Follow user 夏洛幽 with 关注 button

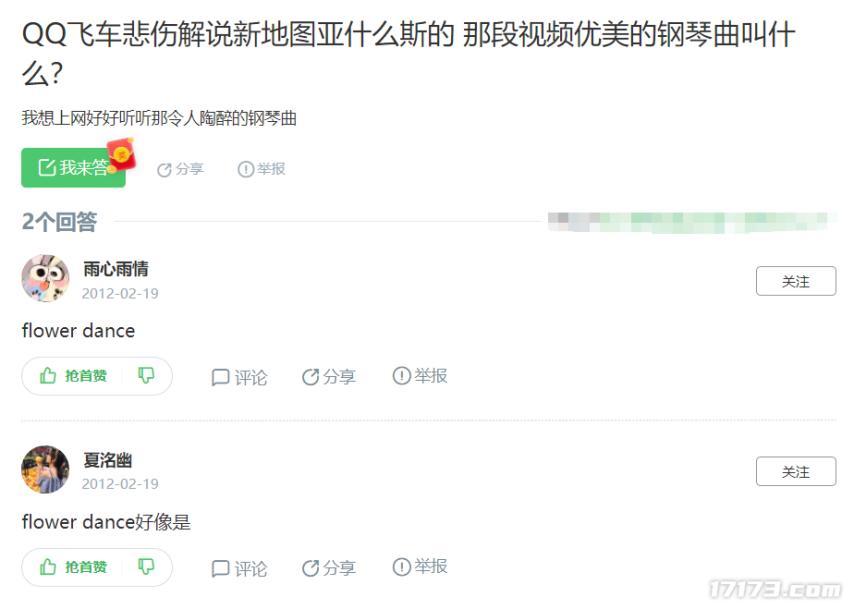coord(796,471)
